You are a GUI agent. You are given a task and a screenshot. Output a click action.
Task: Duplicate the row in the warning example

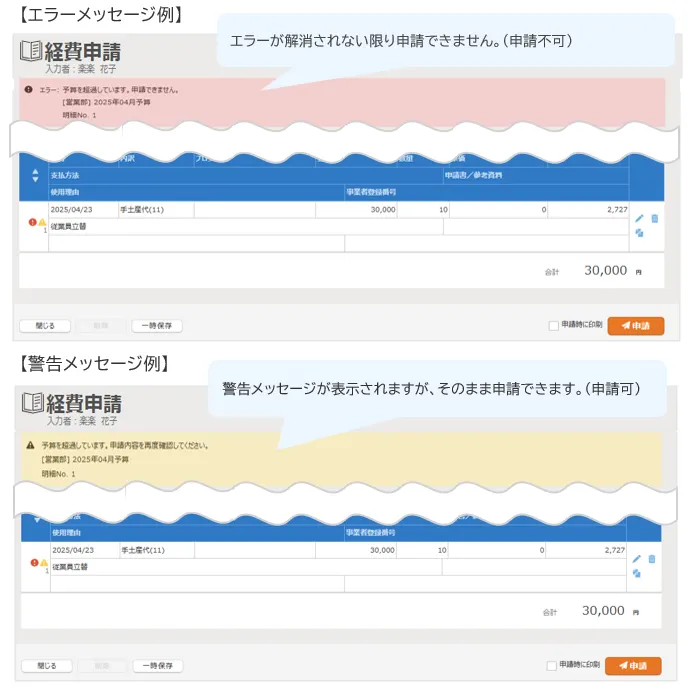tap(637, 574)
